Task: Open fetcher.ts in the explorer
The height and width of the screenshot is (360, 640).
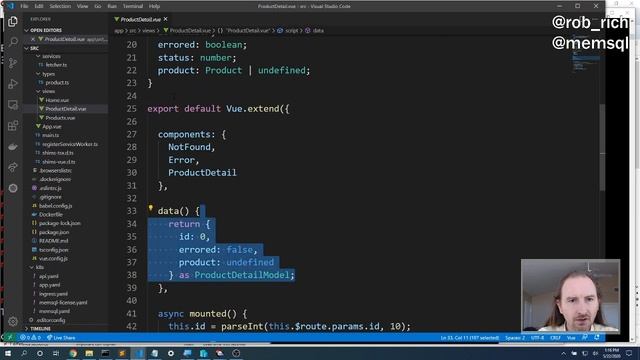Action: tap(56, 65)
